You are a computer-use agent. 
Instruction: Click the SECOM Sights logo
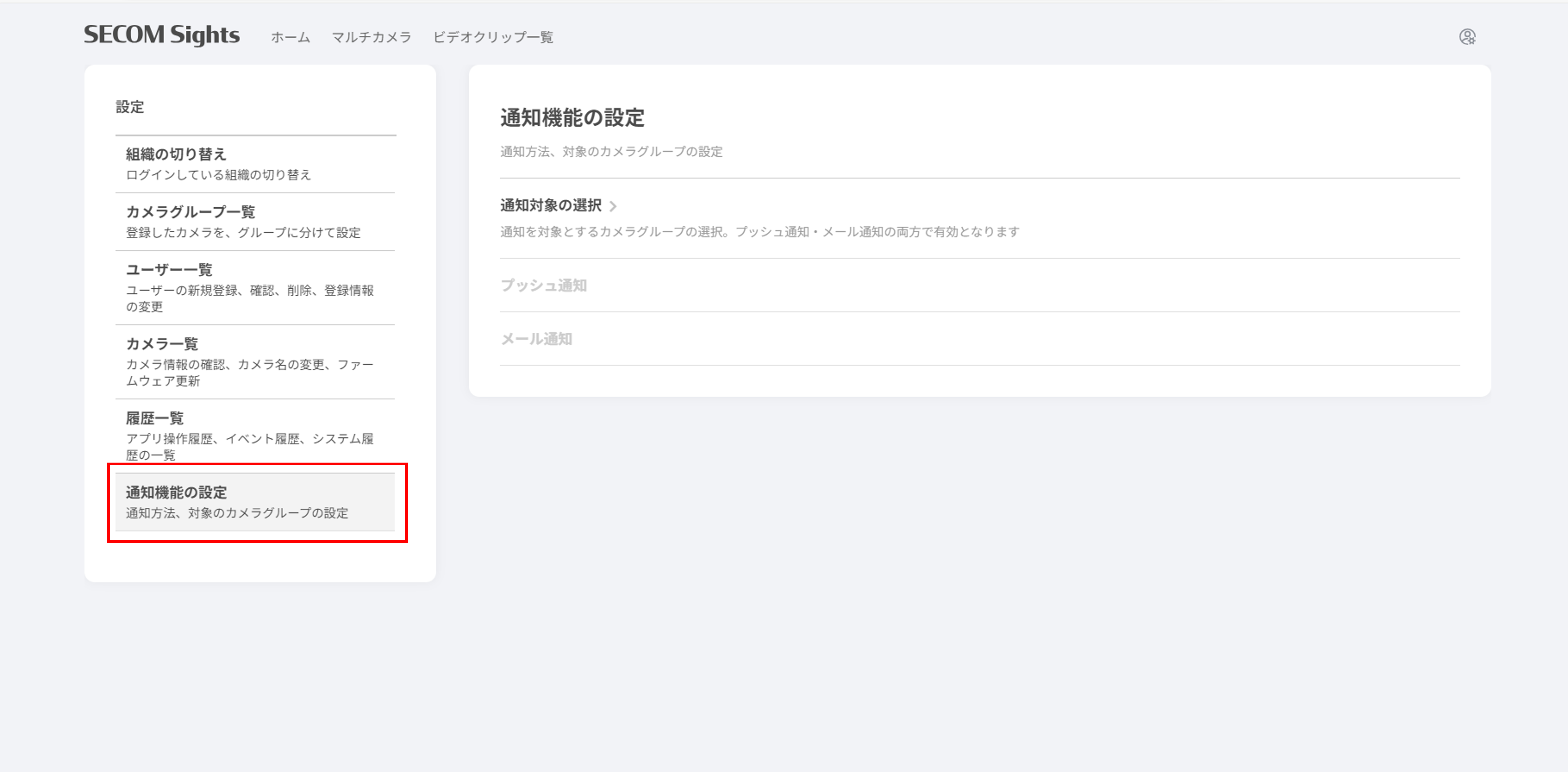(x=162, y=35)
